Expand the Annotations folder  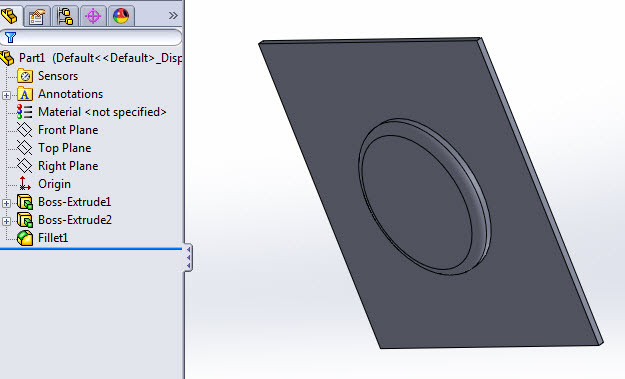(6, 95)
